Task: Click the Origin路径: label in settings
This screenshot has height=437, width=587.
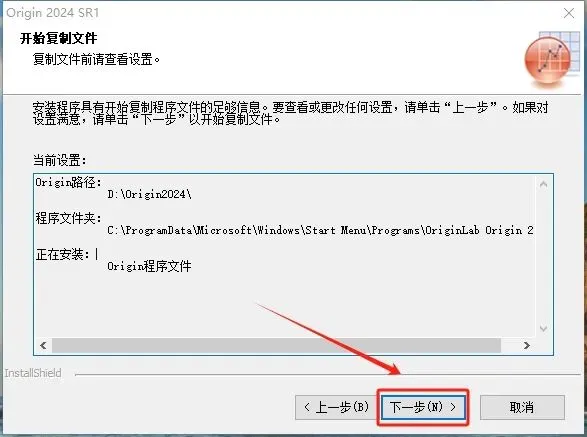Action: [69, 182]
